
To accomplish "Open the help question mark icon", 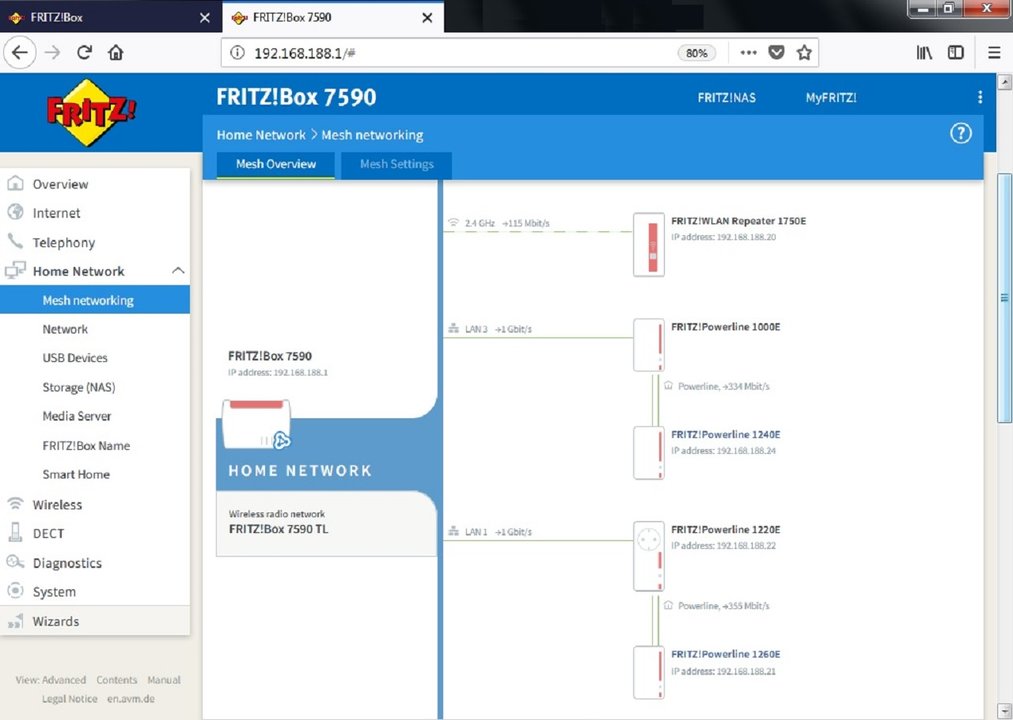I will coord(961,133).
